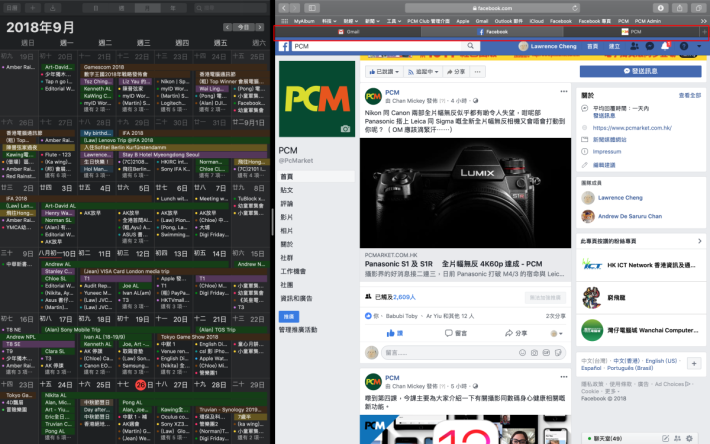Open Facebook help question mark icon

tap(684, 46)
